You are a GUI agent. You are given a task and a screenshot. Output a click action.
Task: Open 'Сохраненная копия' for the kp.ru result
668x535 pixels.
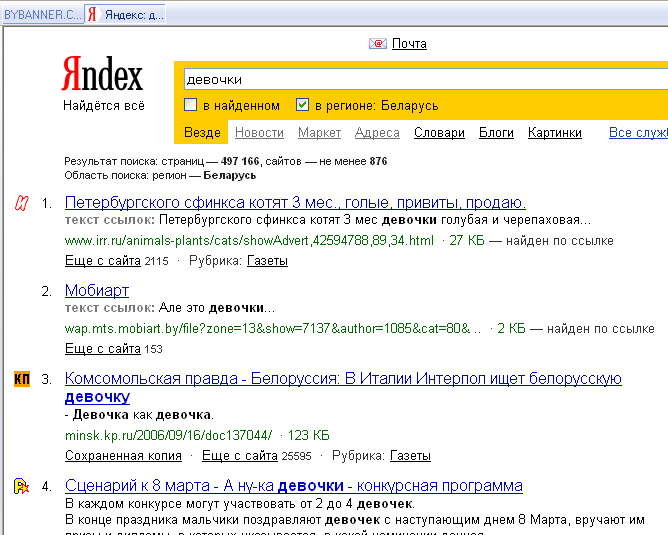123,456
